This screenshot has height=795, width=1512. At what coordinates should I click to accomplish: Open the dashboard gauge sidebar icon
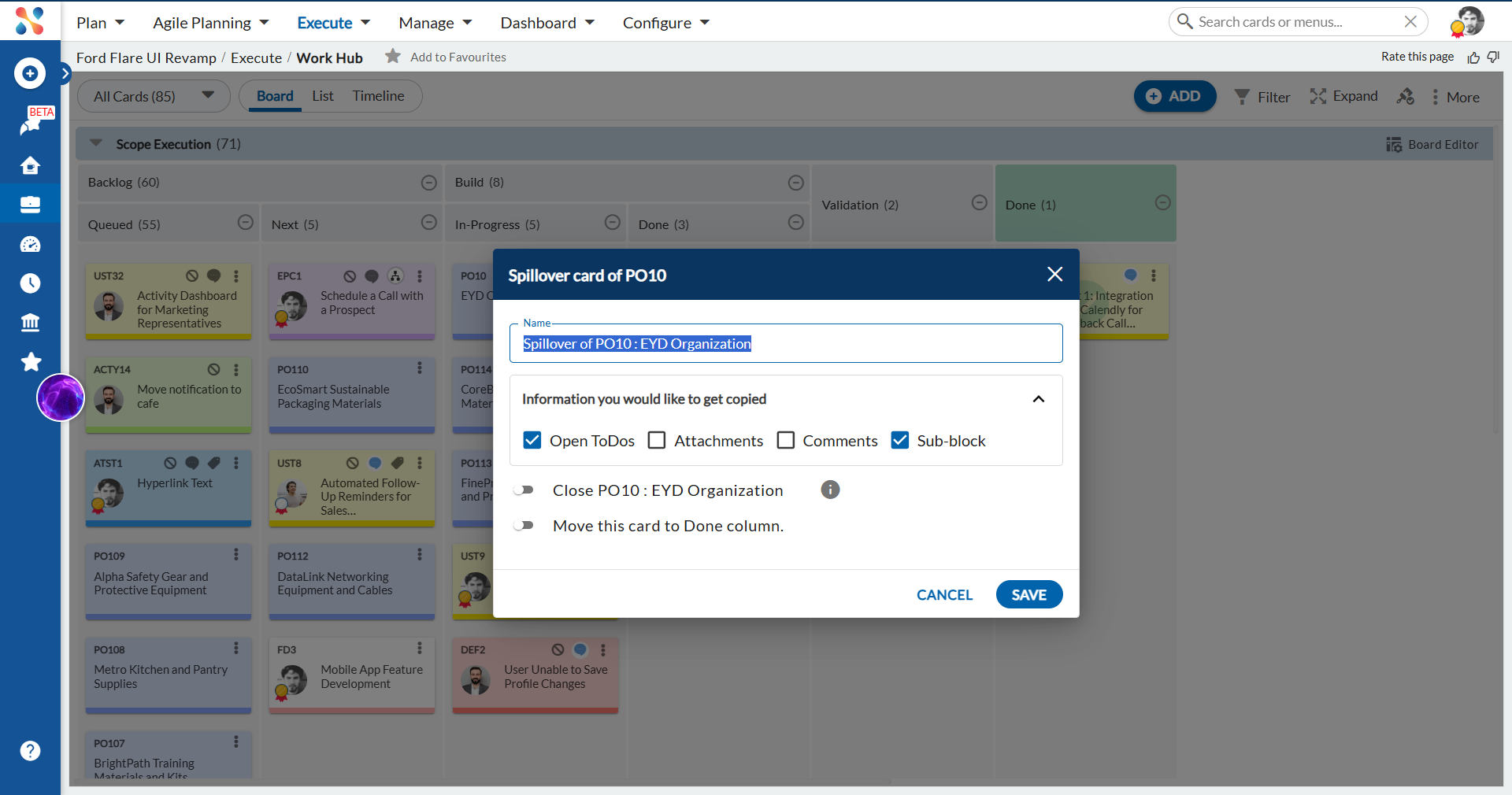point(30,244)
